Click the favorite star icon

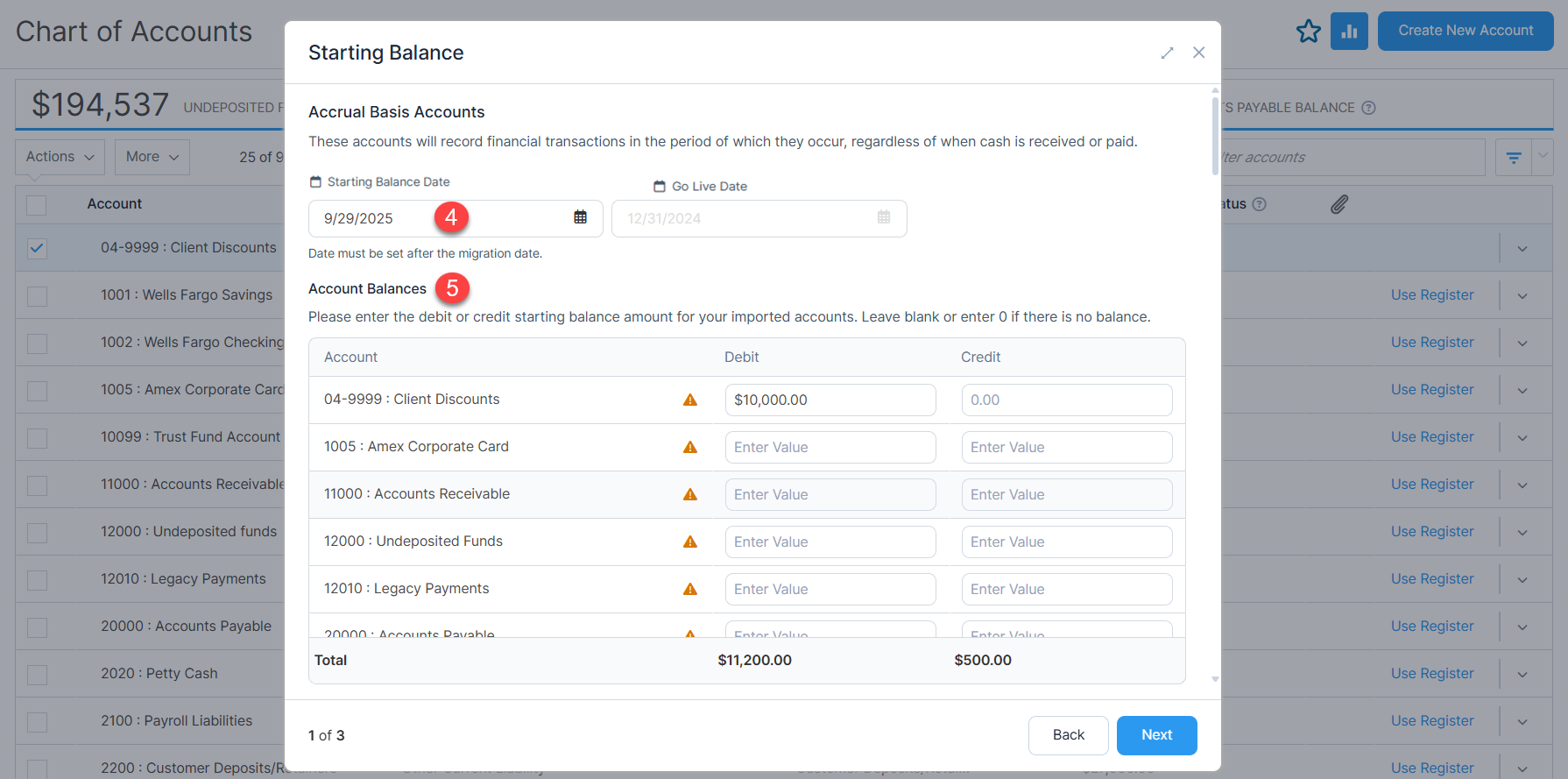tap(1309, 32)
